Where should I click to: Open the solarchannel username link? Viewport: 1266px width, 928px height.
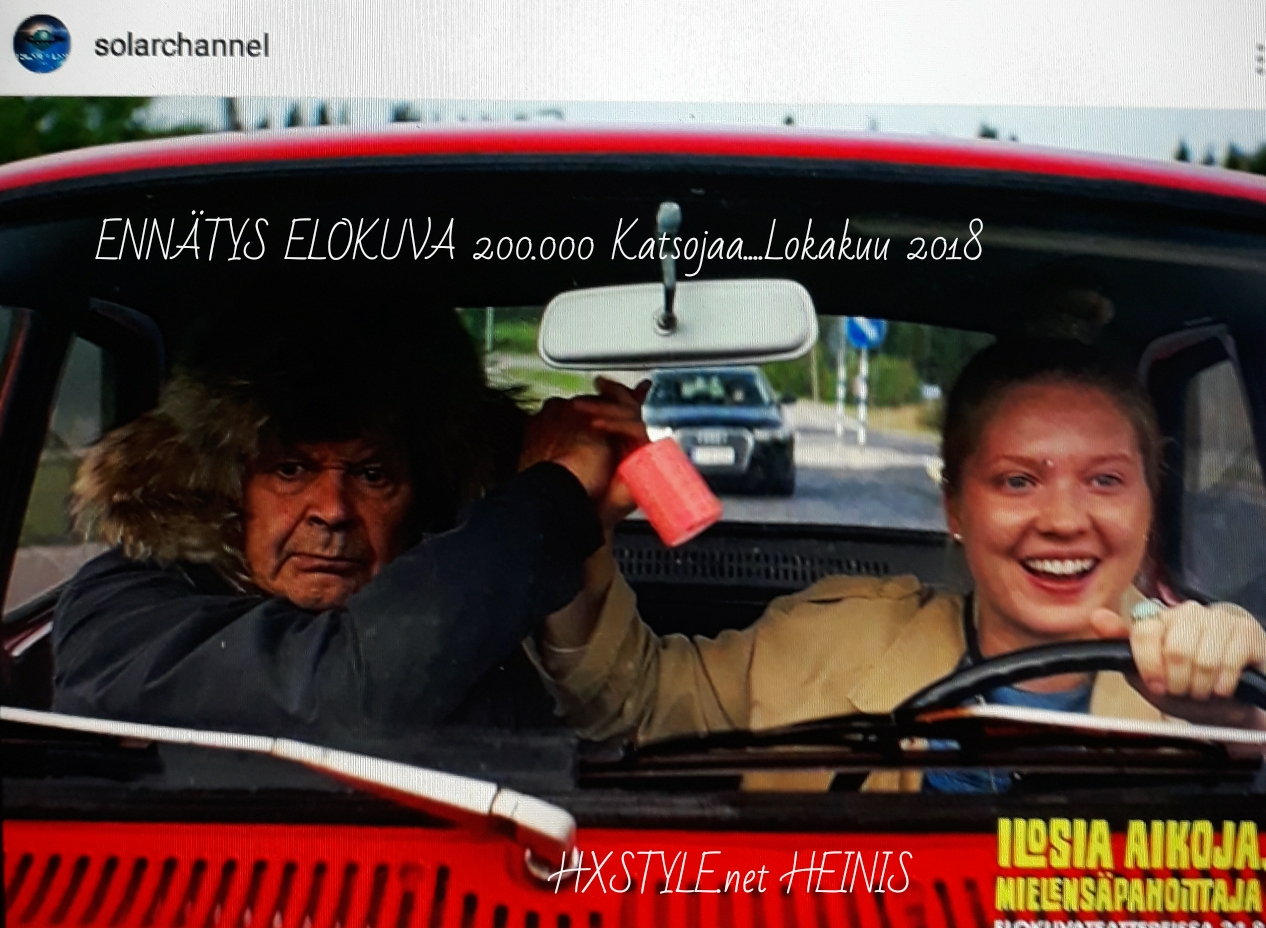pyautogui.click(x=181, y=46)
